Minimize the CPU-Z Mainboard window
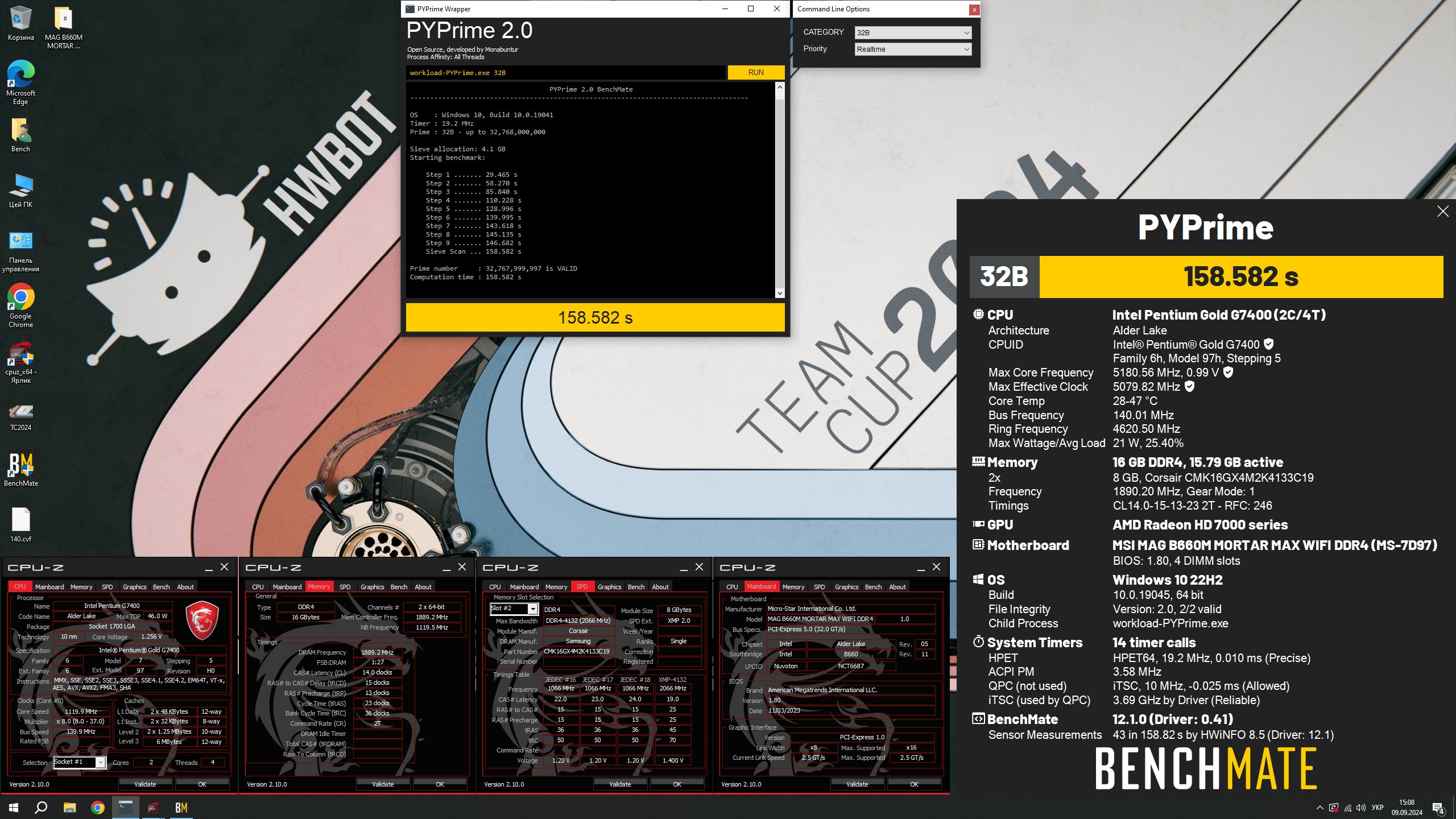 (x=921, y=568)
